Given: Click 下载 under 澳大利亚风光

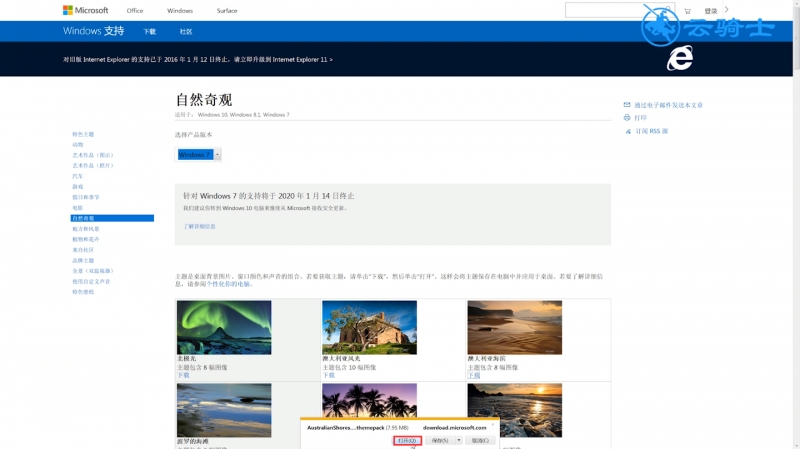Looking at the screenshot, I should [x=329, y=375].
